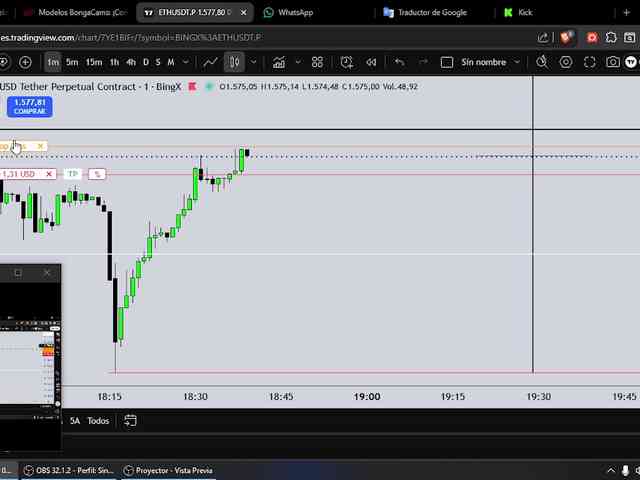
Task: Open chart settings gear icon
Action: (x=566, y=62)
